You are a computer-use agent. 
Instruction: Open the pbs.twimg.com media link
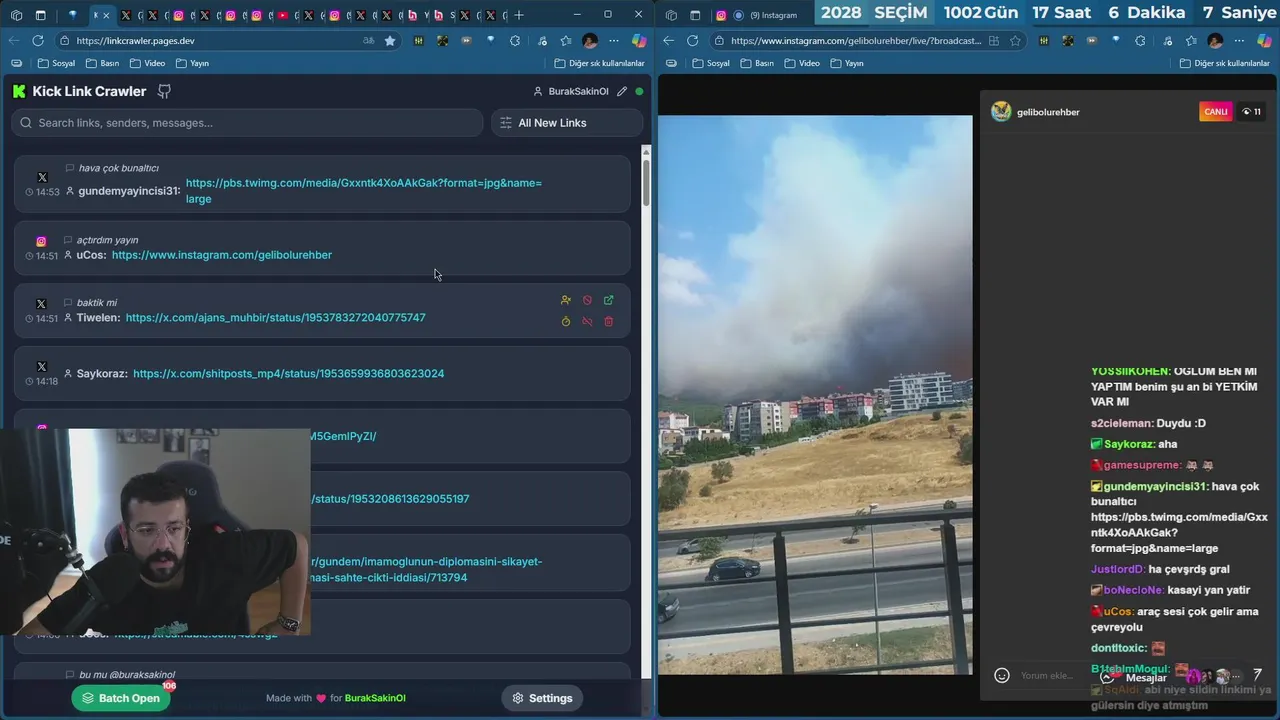click(364, 191)
